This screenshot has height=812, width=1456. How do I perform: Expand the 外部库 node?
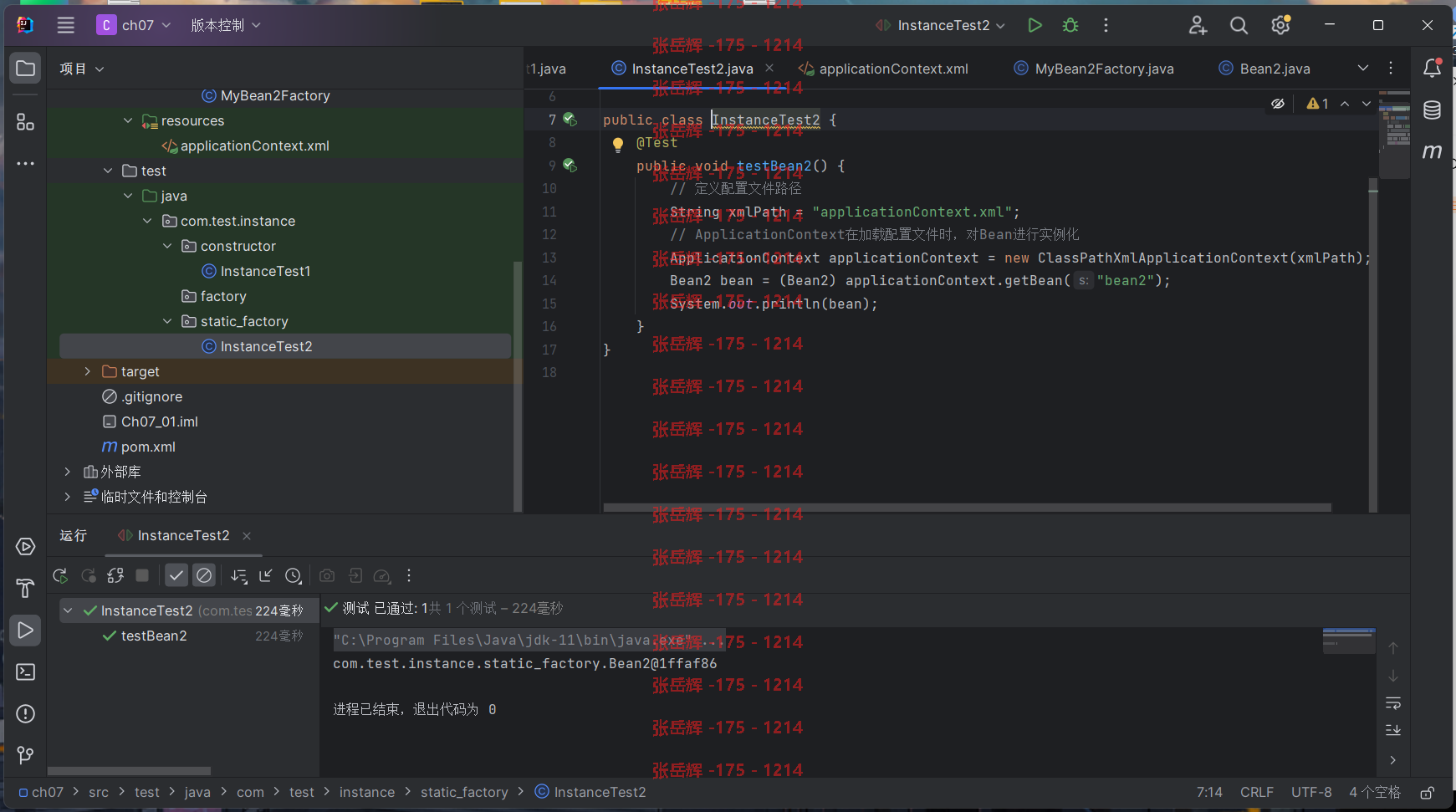point(67,472)
